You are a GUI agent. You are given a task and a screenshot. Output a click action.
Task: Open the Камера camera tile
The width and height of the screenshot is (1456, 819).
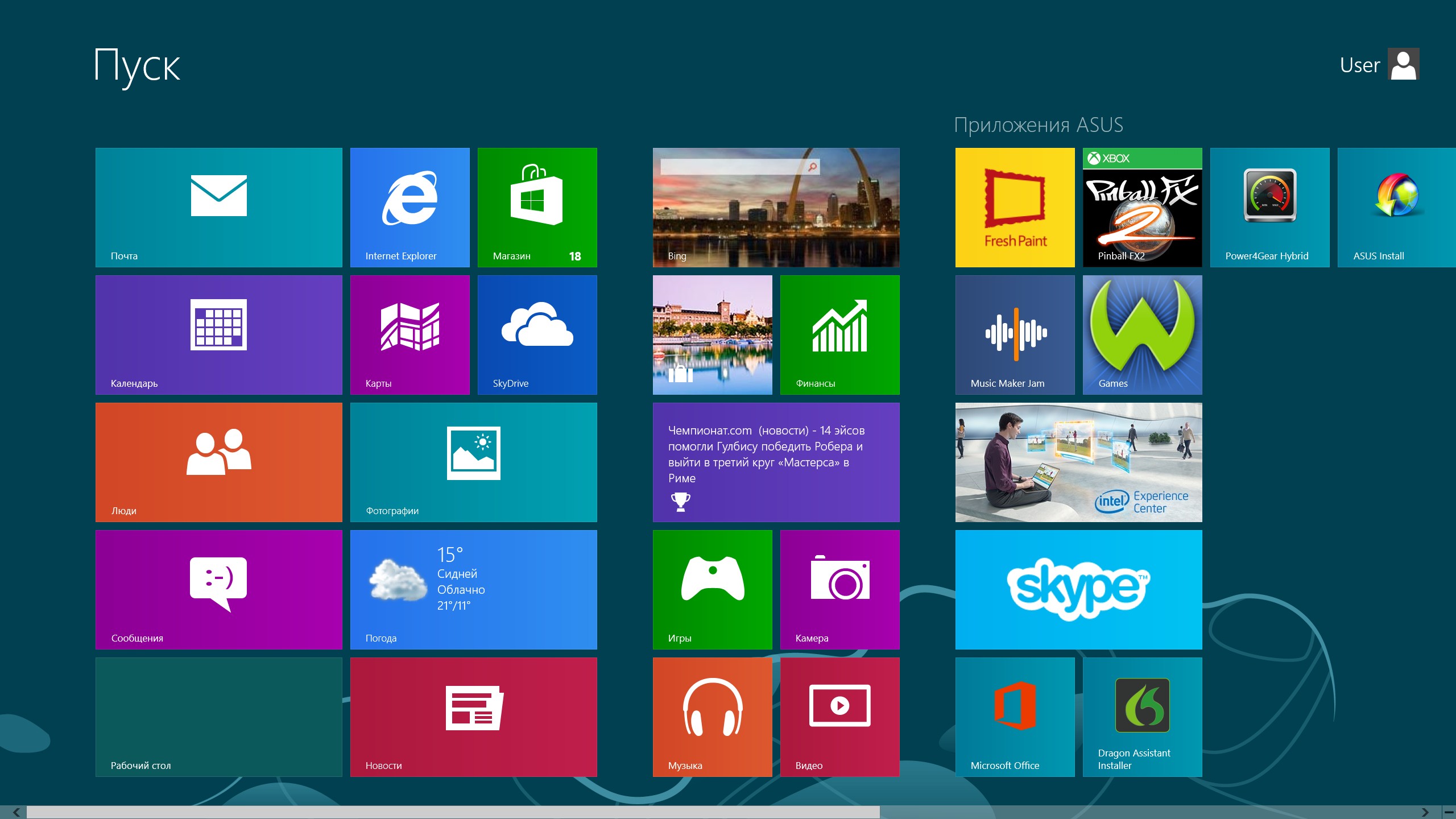839,590
